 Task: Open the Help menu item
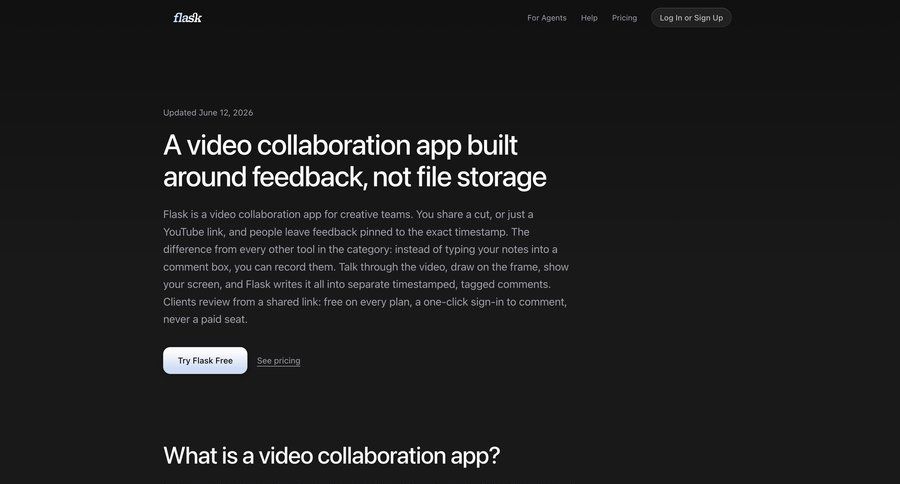pyautogui.click(x=589, y=18)
